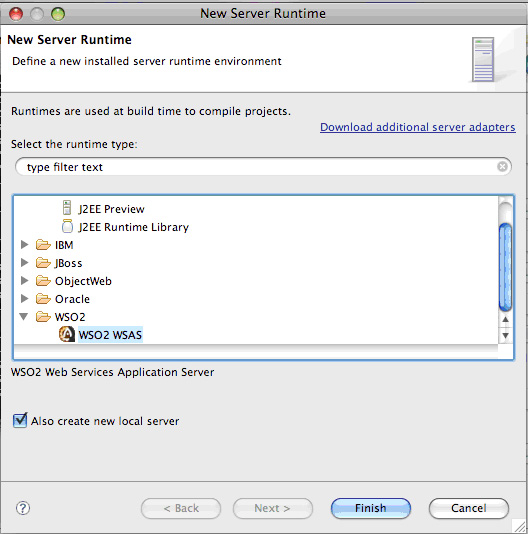Viewport: 528px width, 534px height.
Task: Select the J2EE Preview server icon
Action: click(x=67, y=208)
